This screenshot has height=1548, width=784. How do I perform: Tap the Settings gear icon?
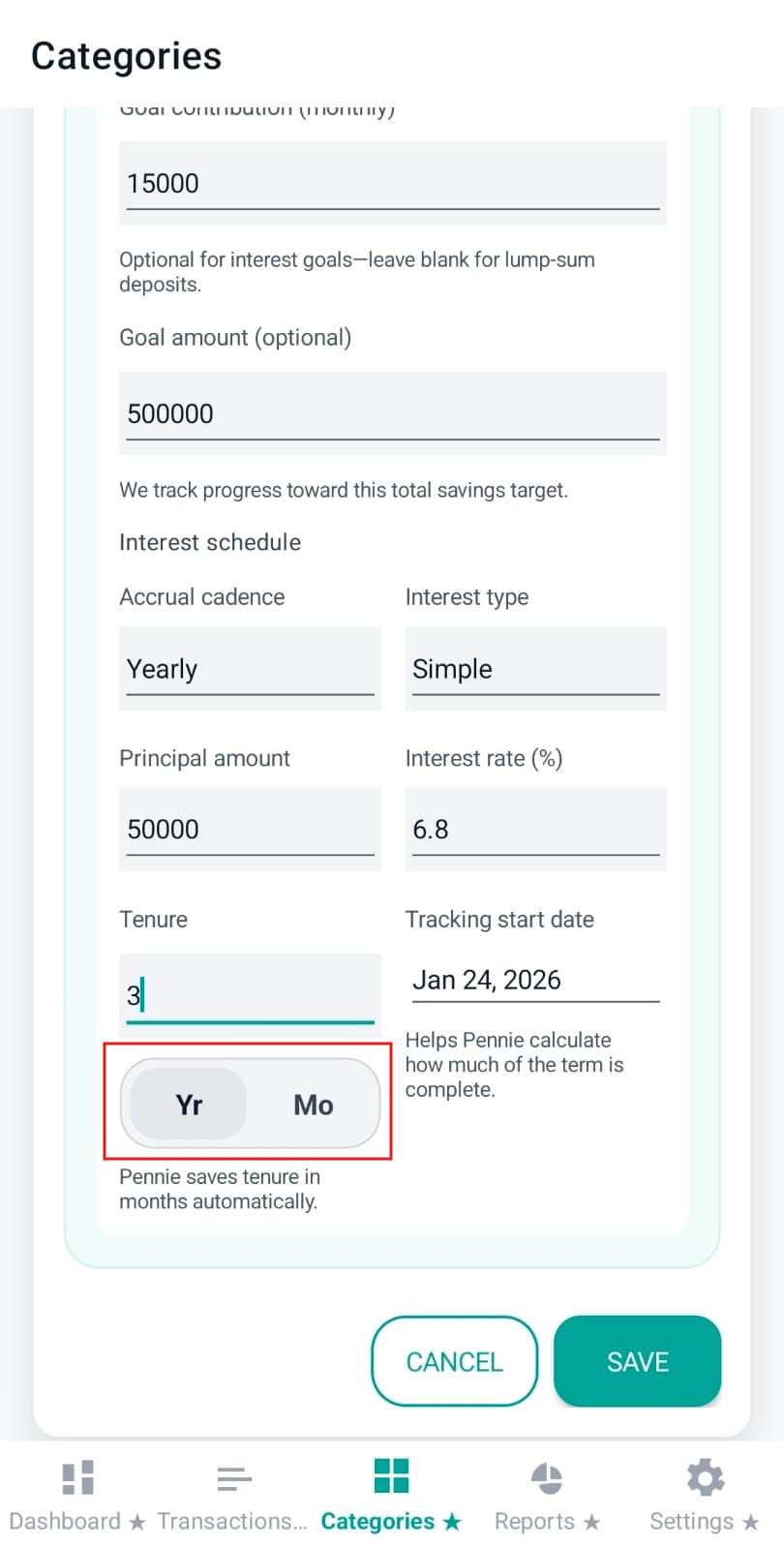704,1476
